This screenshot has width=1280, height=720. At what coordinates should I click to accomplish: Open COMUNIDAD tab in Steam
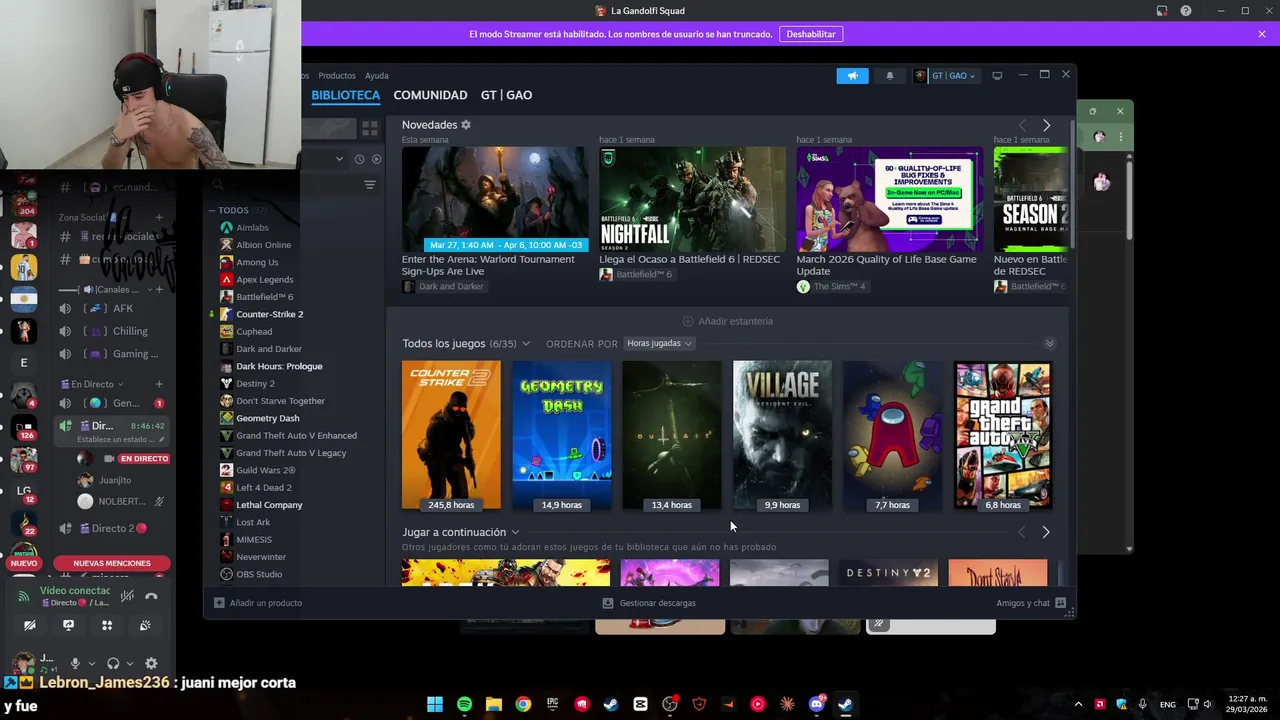[x=430, y=95]
